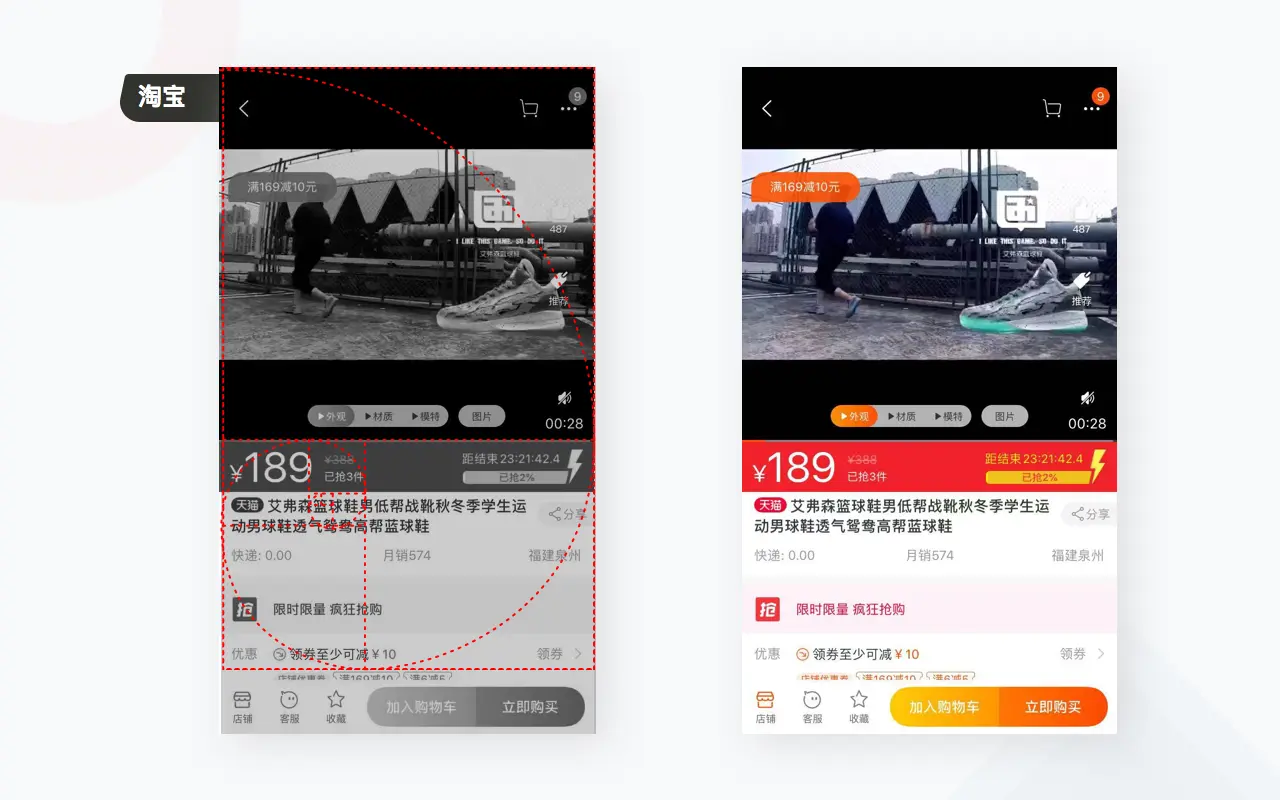Click ¥189 price on gray bar
The width and height of the screenshot is (1280, 800).
(x=271, y=468)
